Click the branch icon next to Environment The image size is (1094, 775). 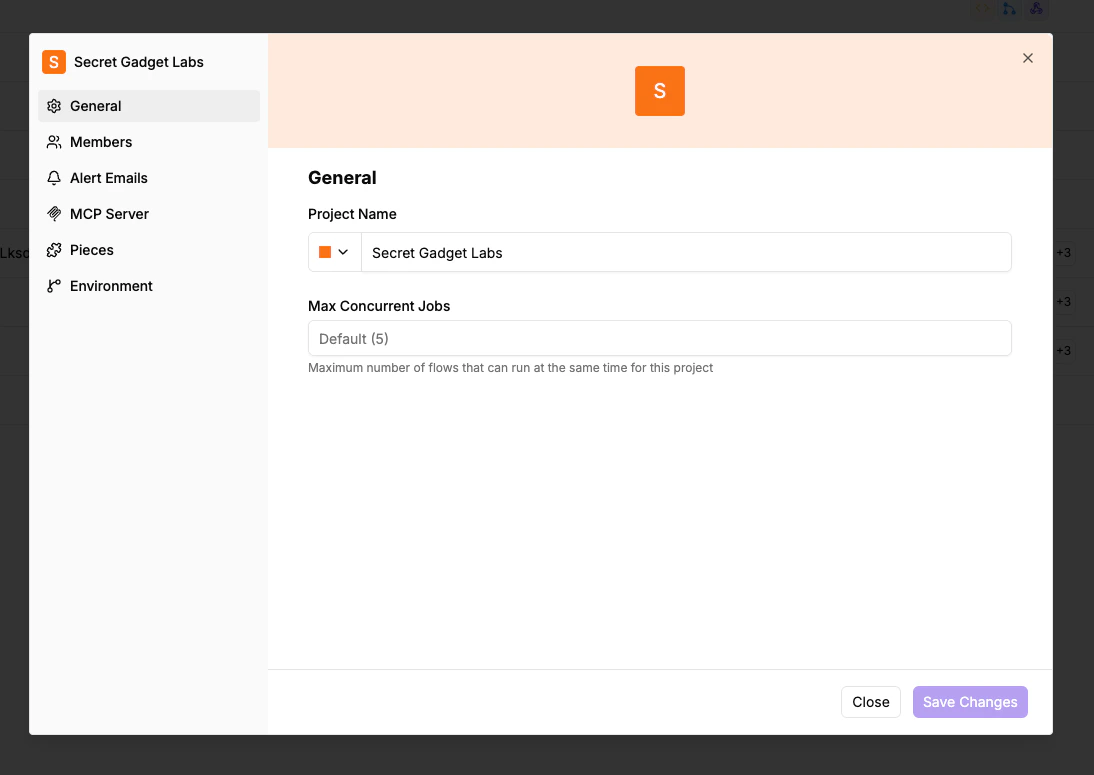pos(52,286)
